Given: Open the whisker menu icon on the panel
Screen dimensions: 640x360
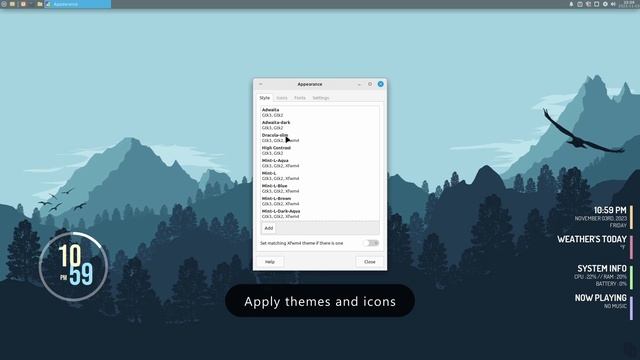Looking at the screenshot, I should click(4, 4).
